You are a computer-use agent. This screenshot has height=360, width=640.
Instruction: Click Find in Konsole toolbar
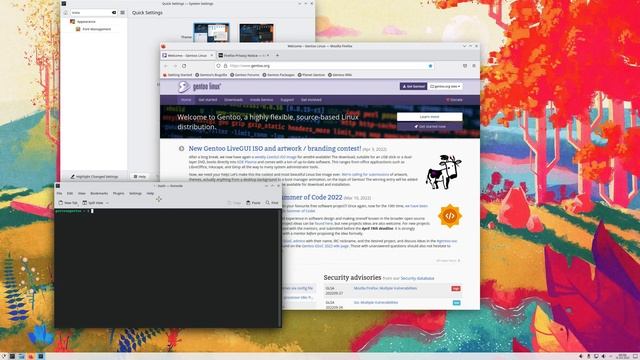(x=272, y=203)
